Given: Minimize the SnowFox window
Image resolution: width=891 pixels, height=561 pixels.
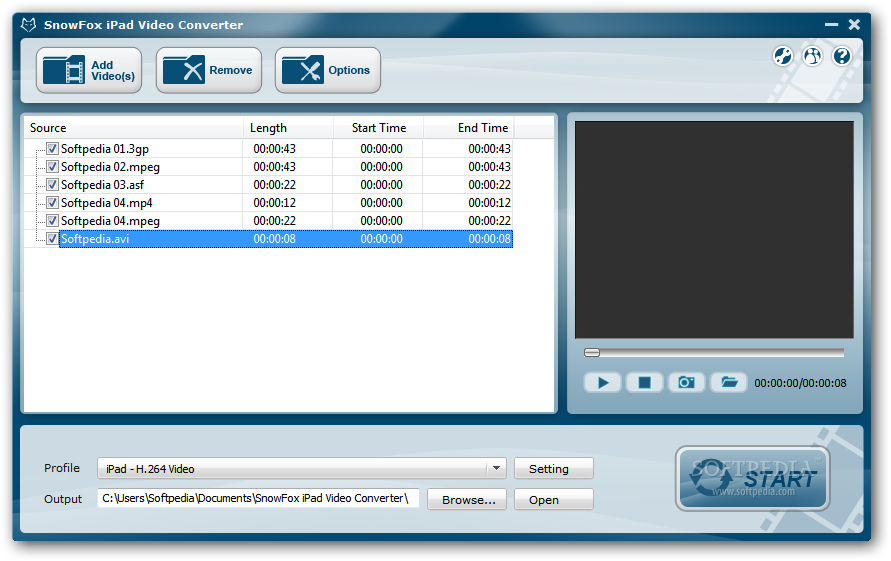Looking at the screenshot, I should 831,24.
